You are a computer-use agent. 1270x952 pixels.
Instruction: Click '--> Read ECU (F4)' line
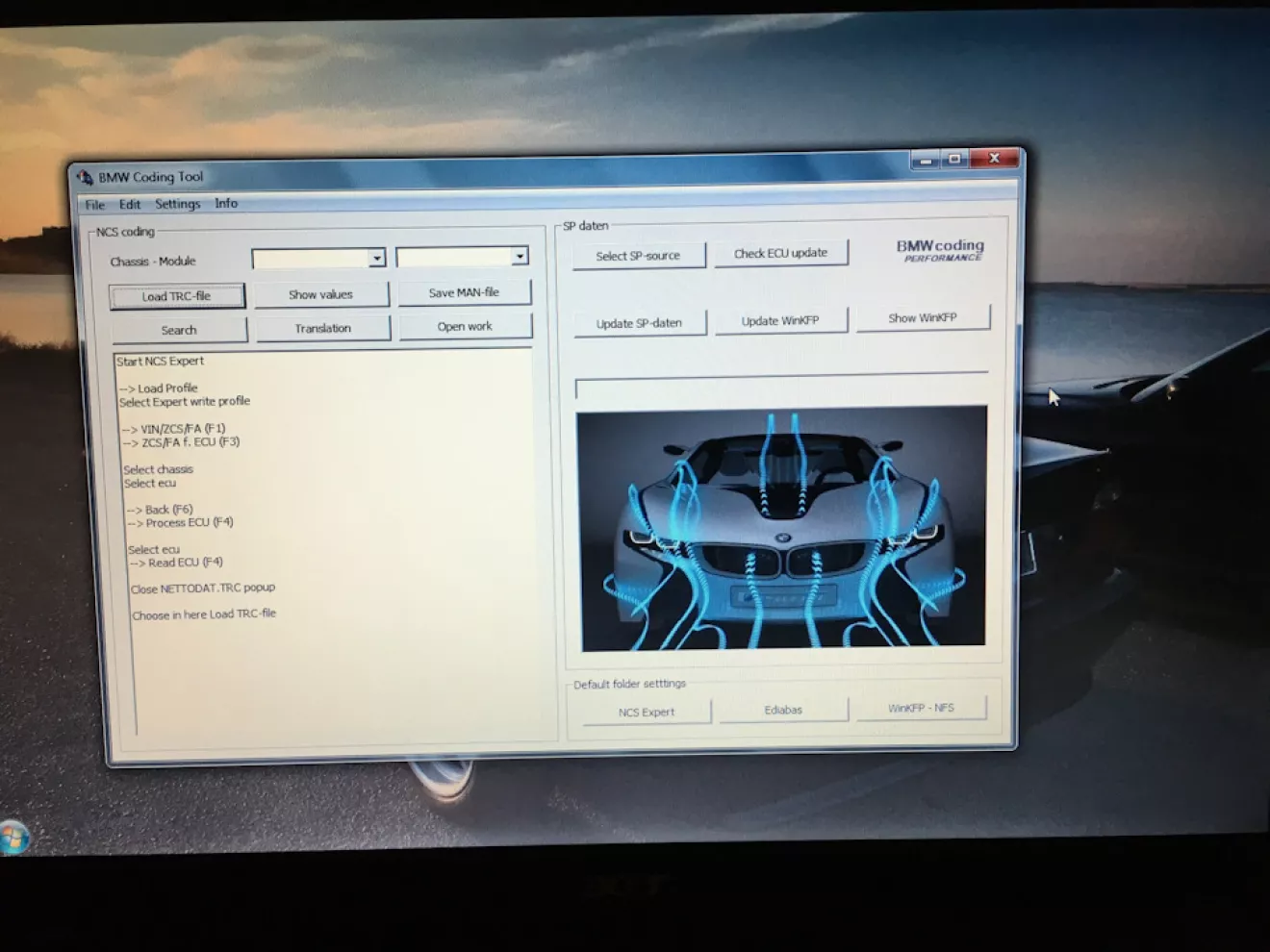pyautogui.click(x=176, y=563)
